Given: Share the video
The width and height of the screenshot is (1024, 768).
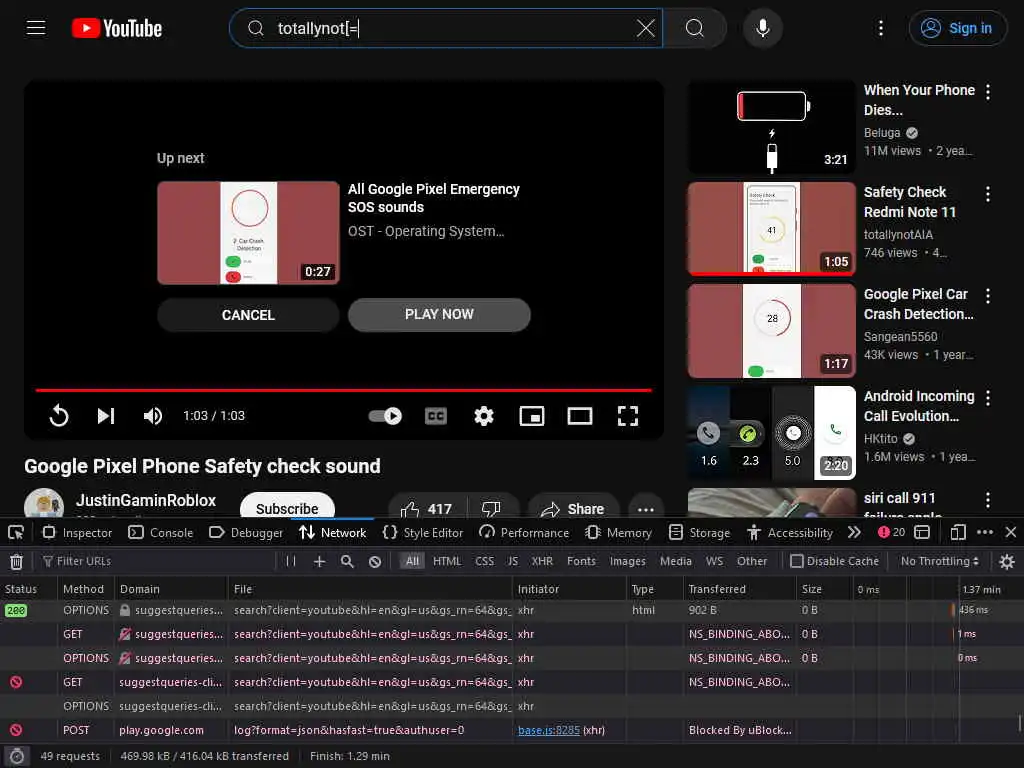Looking at the screenshot, I should [x=572, y=508].
